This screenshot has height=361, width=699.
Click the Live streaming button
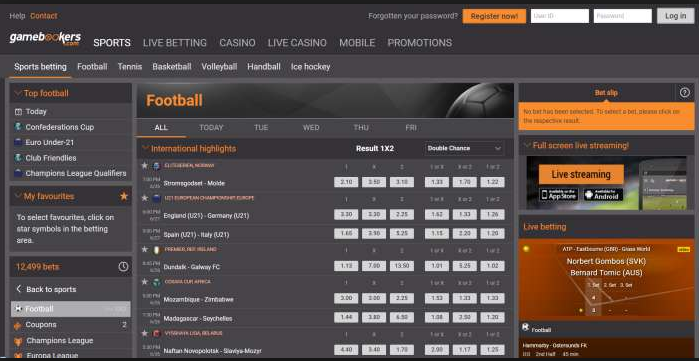[581, 174]
